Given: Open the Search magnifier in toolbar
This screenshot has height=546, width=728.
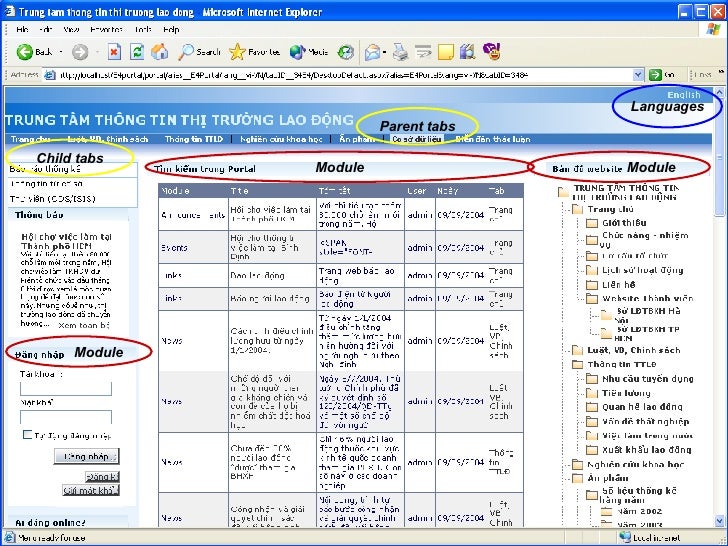Looking at the screenshot, I should point(186,52).
